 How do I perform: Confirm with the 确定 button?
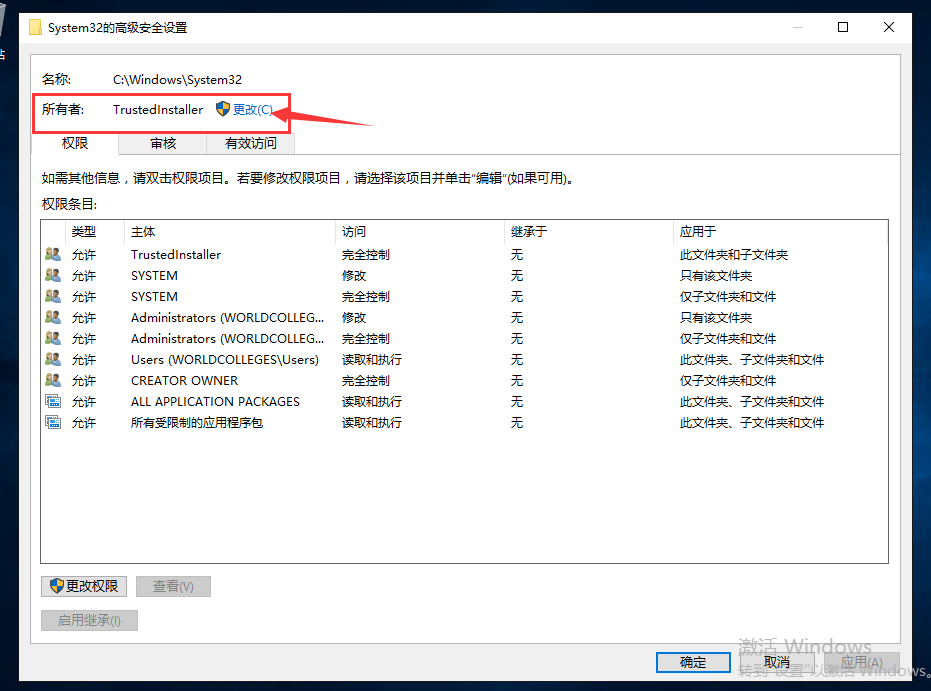point(693,662)
